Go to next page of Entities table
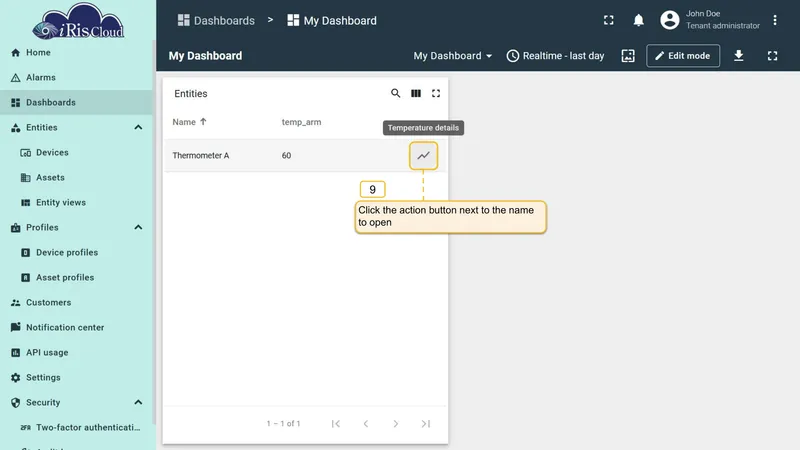This screenshot has height=450, width=800. (395, 423)
